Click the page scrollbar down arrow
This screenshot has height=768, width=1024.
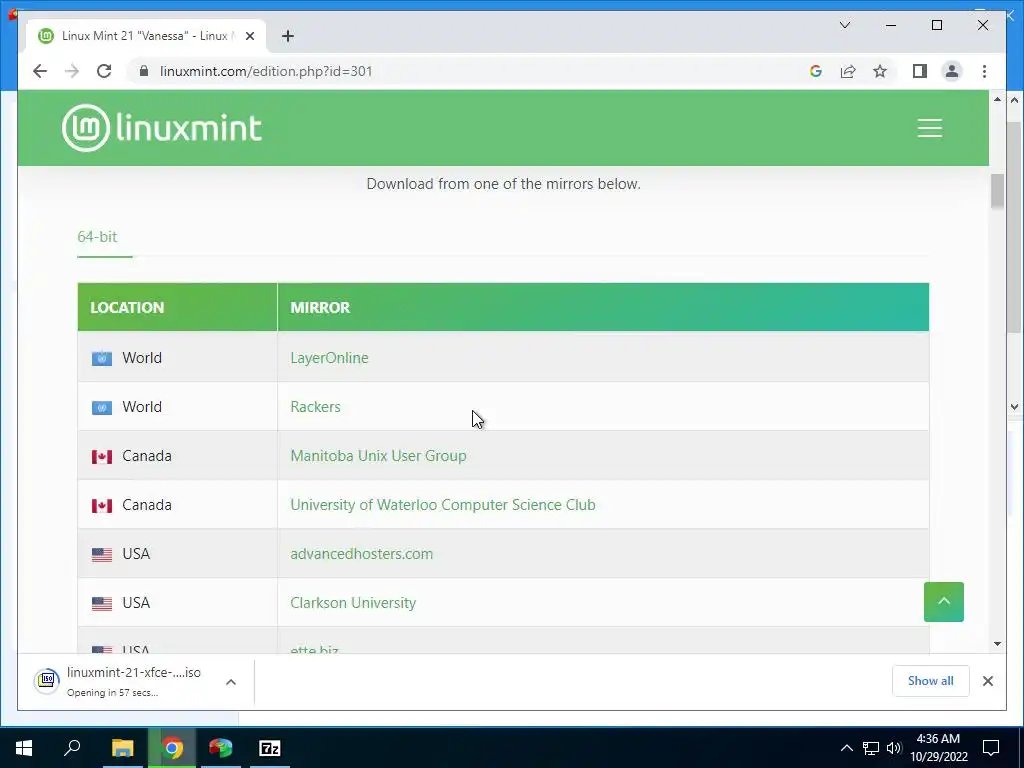[x=997, y=643]
